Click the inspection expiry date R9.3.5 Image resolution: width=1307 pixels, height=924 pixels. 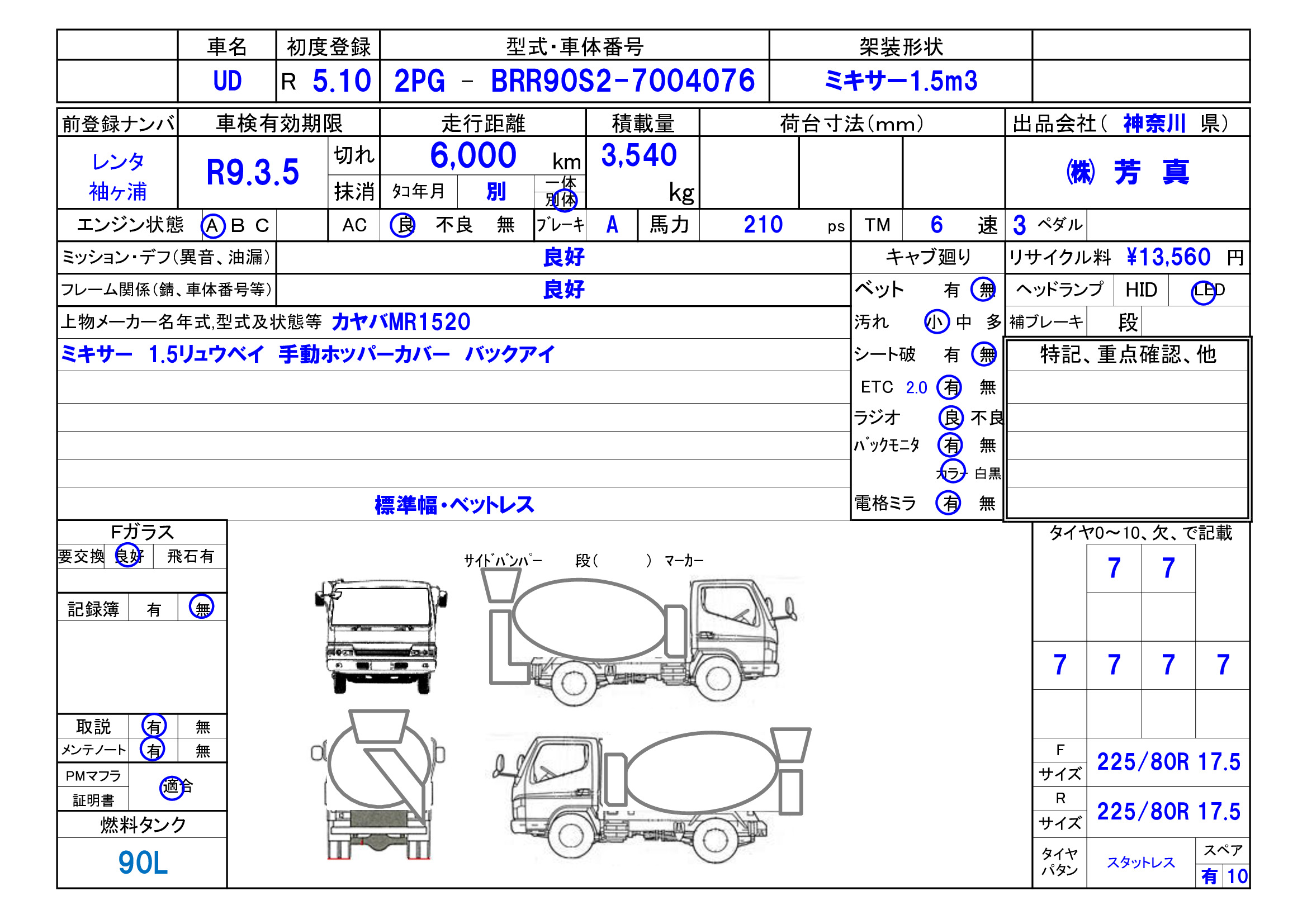point(252,173)
